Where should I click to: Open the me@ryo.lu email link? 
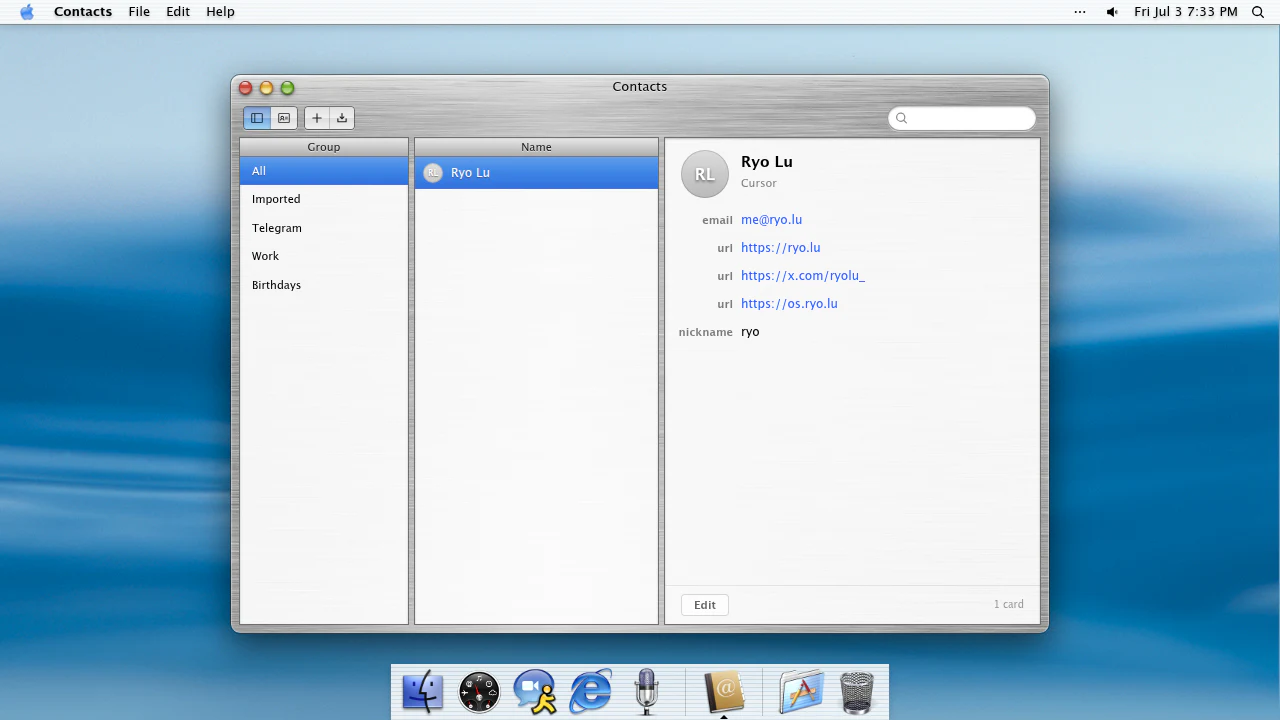771,220
